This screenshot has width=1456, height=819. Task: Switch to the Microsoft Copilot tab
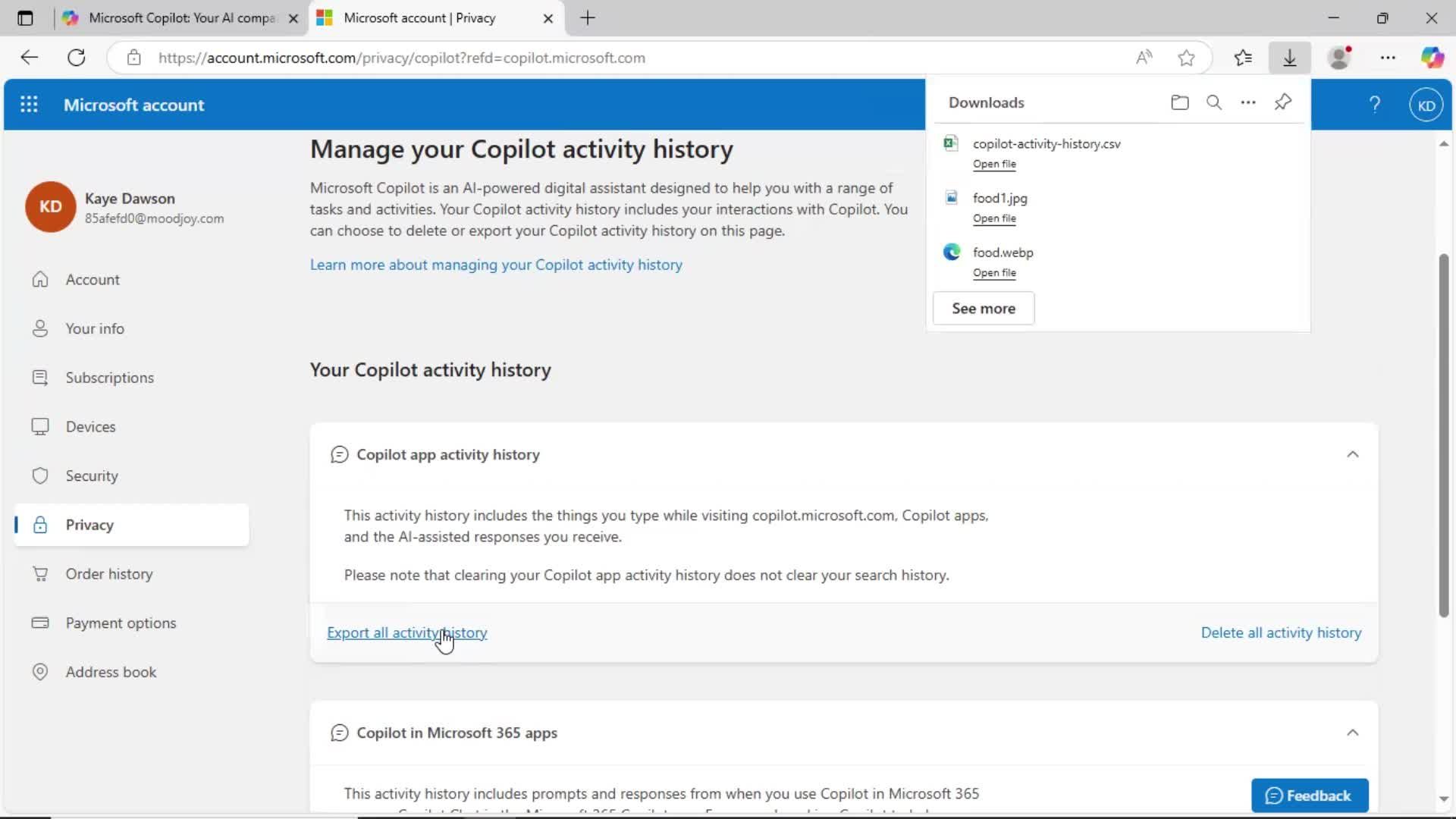(180, 18)
